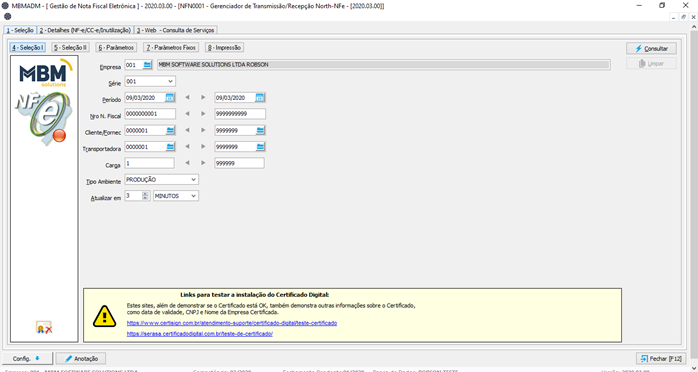Image resolution: width=698 pixels, height=372 pixels.
Task: Open Transportadora starting code lookup icon
Action: [170, 146]
